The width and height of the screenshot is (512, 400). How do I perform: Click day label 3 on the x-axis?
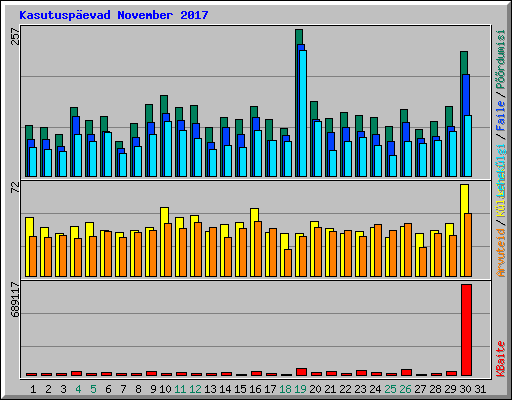[x=63, y=389]
